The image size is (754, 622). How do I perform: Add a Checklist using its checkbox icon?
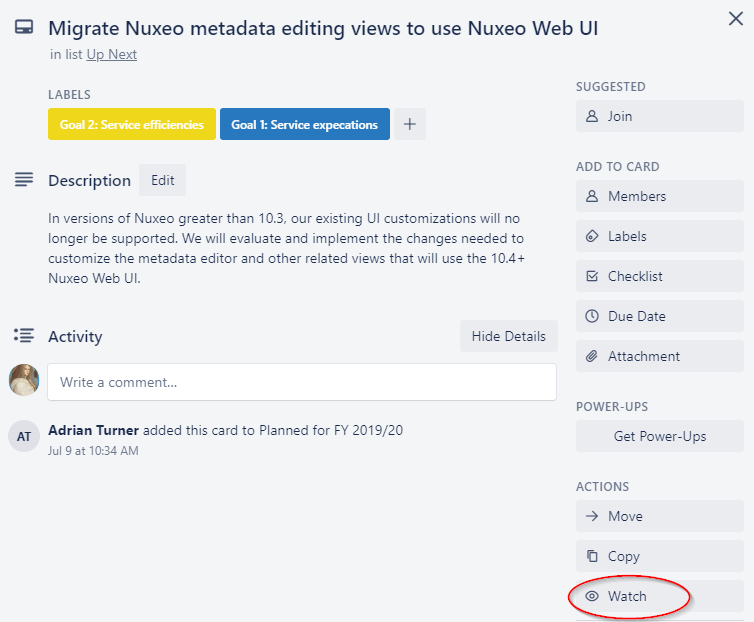pos(592,276)
